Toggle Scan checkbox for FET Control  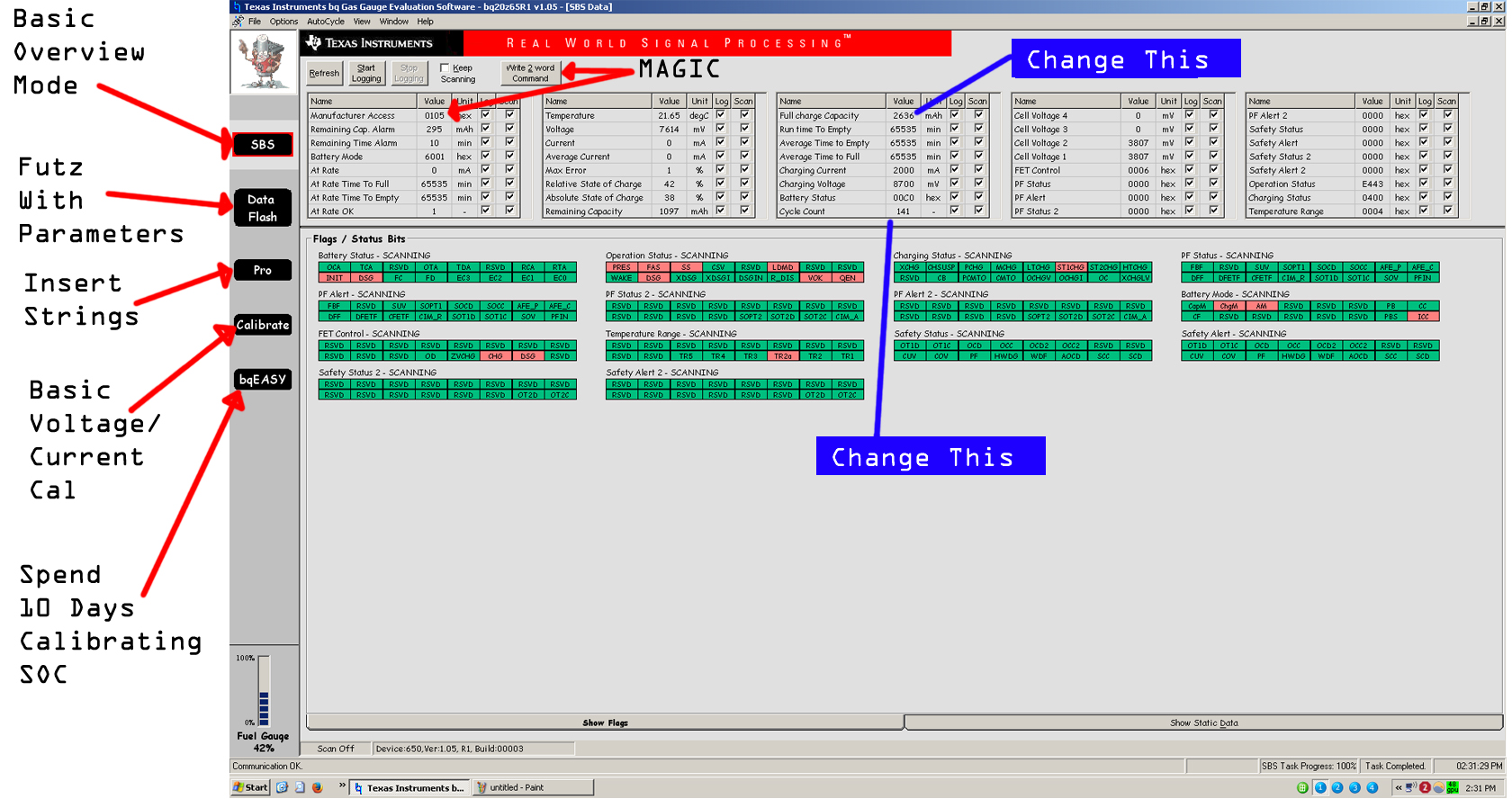tap(1213, 169)
